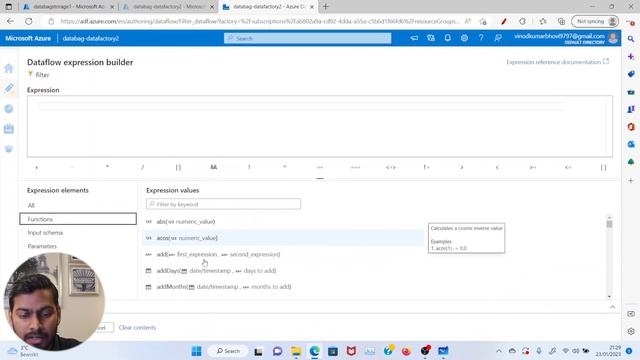Open the switch Data Factory icon
This screenshot has height=360, width=640.
(x=431, y=38)
